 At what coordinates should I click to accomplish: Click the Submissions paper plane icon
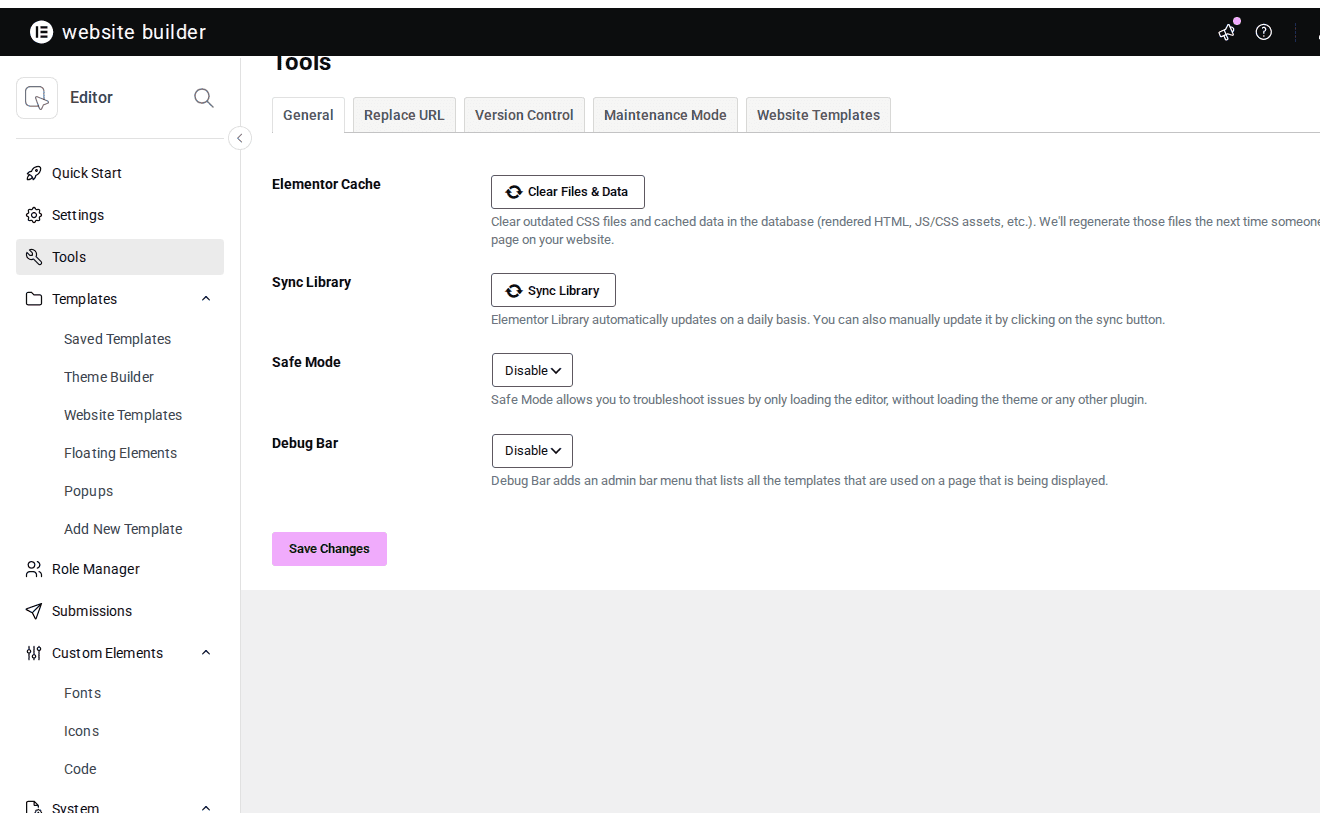pos(34,611)
